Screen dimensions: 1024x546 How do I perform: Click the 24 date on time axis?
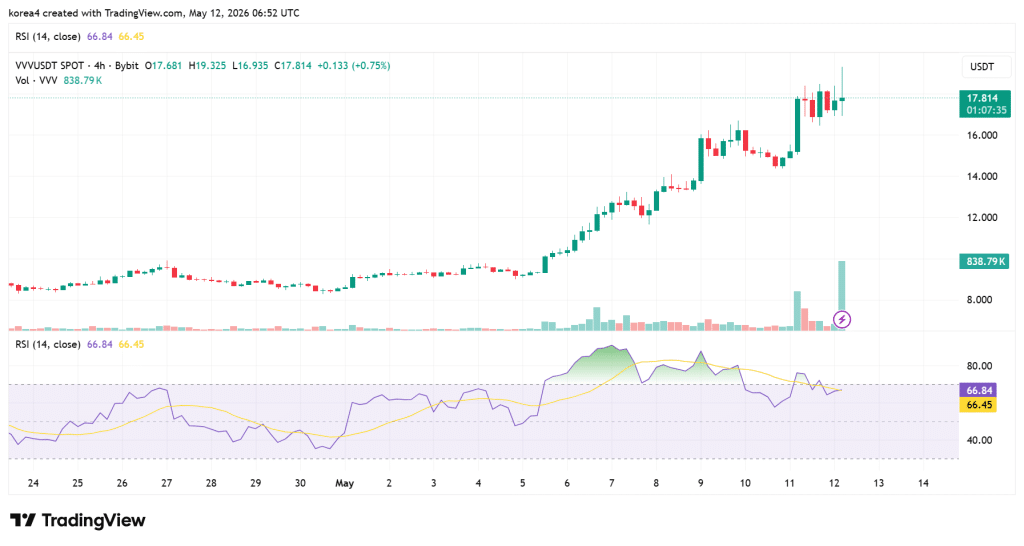click(33, 483)
